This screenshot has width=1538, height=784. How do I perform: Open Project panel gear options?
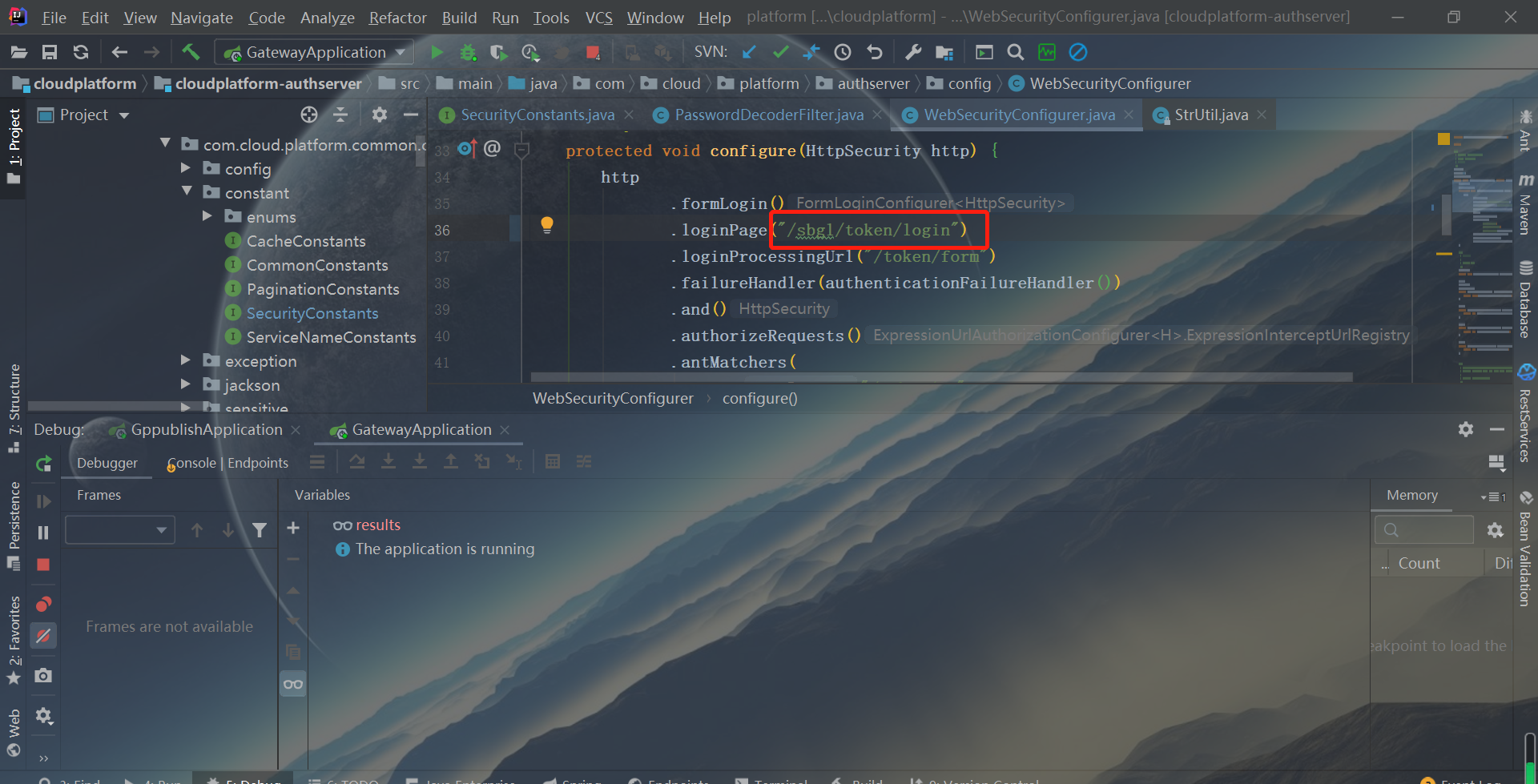[x=380, y=115]
